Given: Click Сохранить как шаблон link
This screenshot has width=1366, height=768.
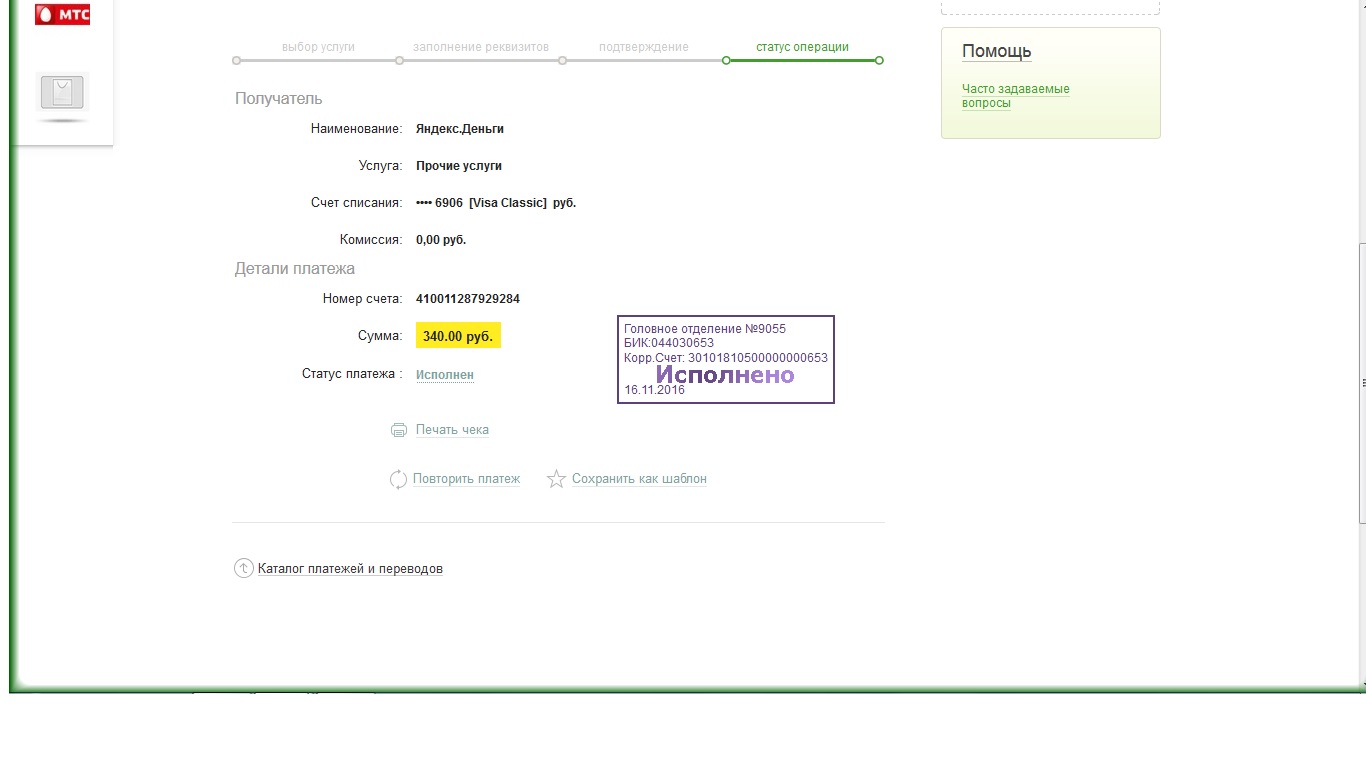Looking at the screenshot, I should pos(639,479).
